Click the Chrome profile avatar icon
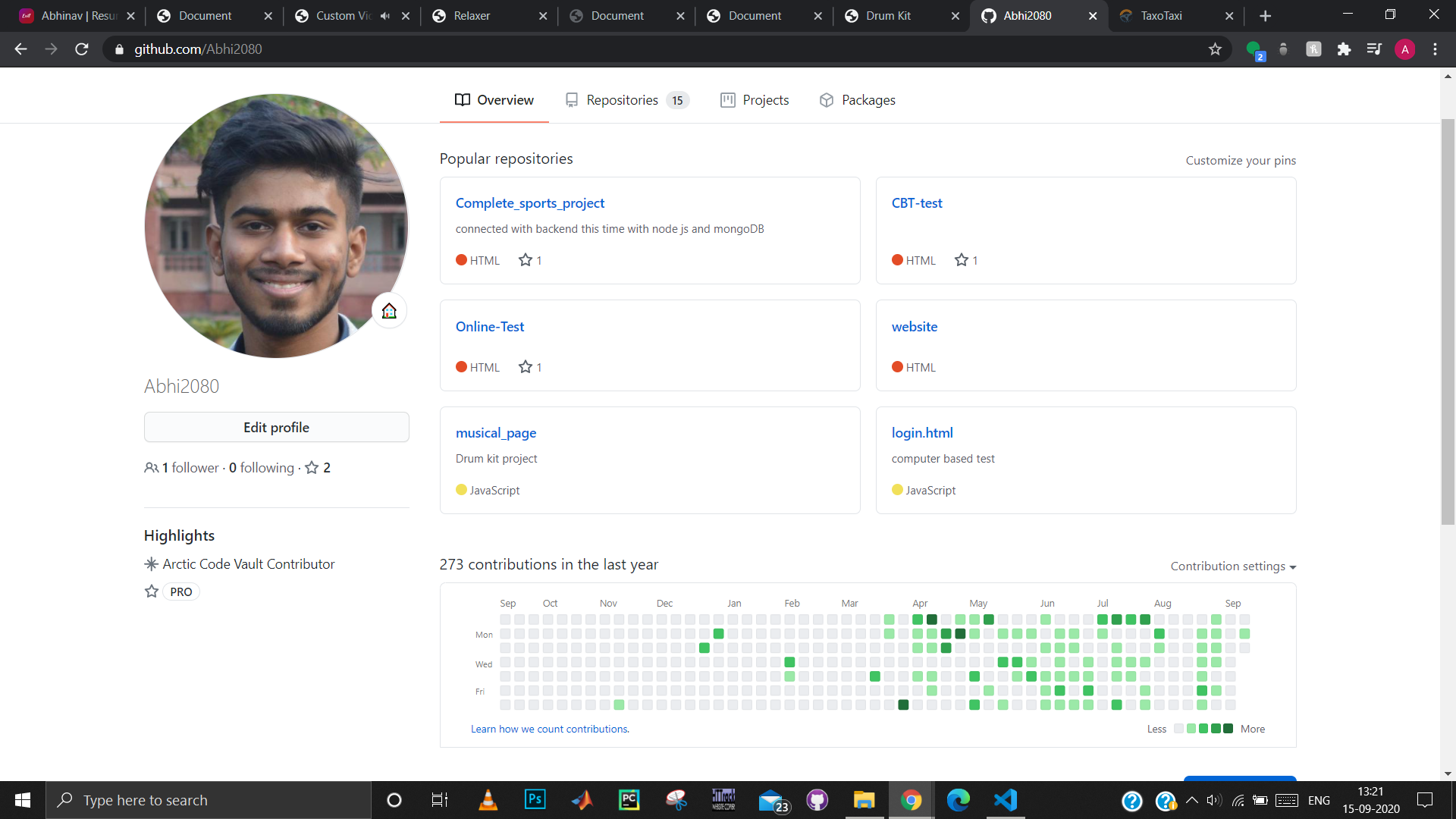Viewport: 1456px width, 819px height. click(x=1406, y=49)
